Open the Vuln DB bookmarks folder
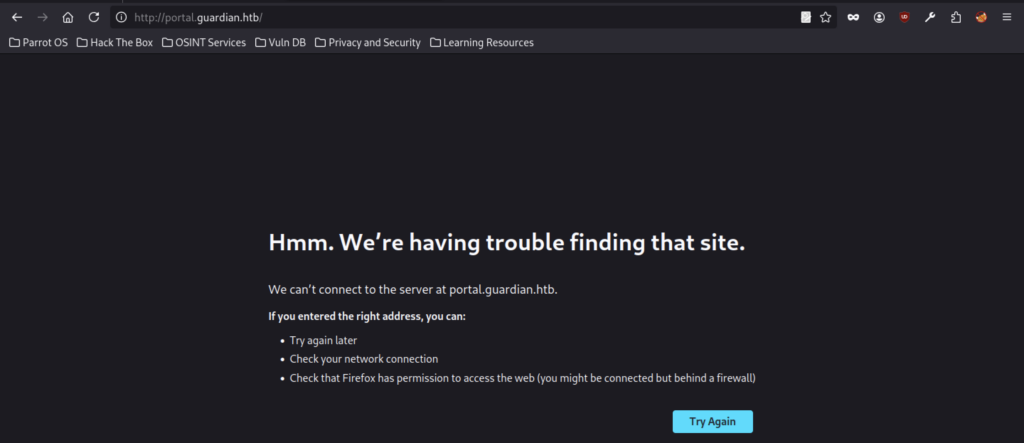The width and height of the screenshot is (1024, 443). coord(281,43)
